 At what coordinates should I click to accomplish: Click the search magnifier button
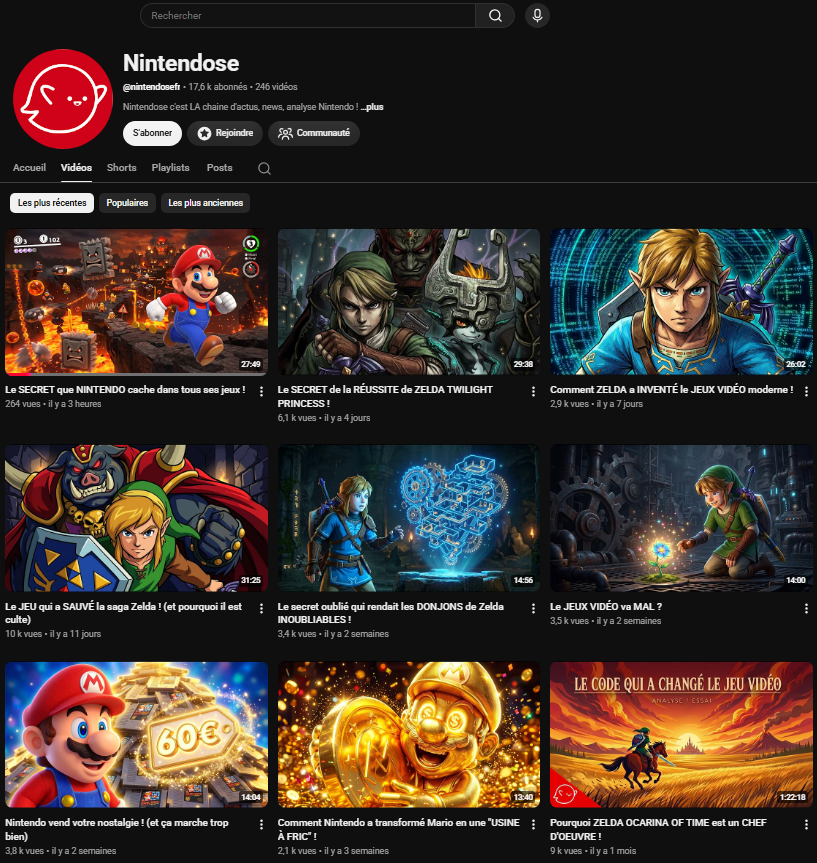click(x=495, y=15)
